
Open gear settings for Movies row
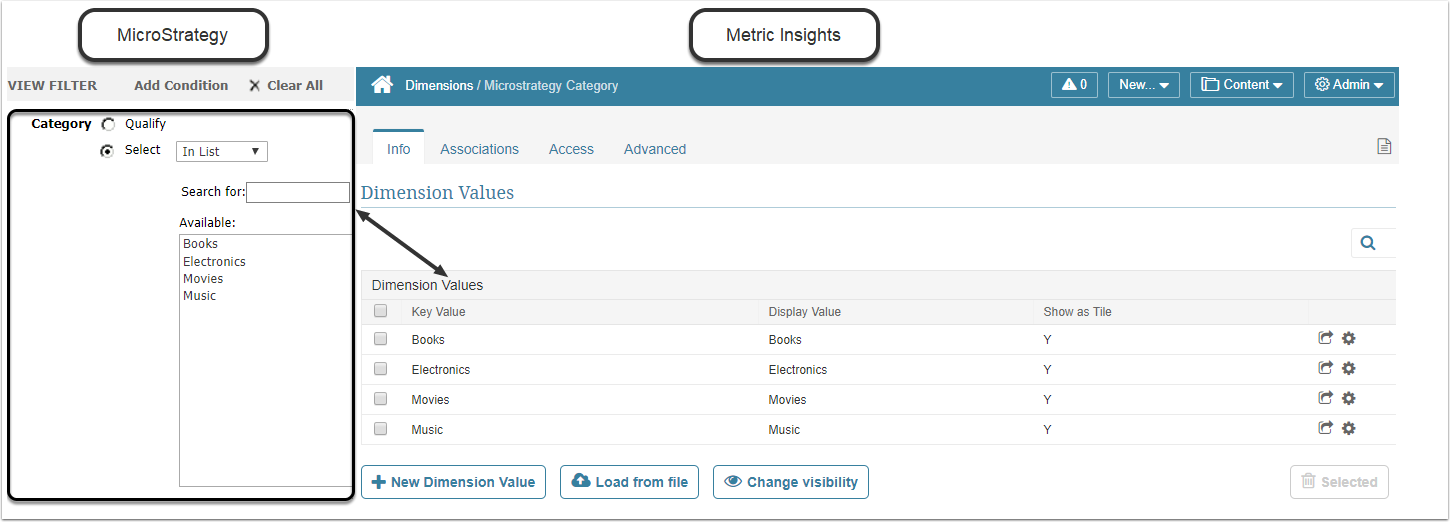[x=1348, y=398]
